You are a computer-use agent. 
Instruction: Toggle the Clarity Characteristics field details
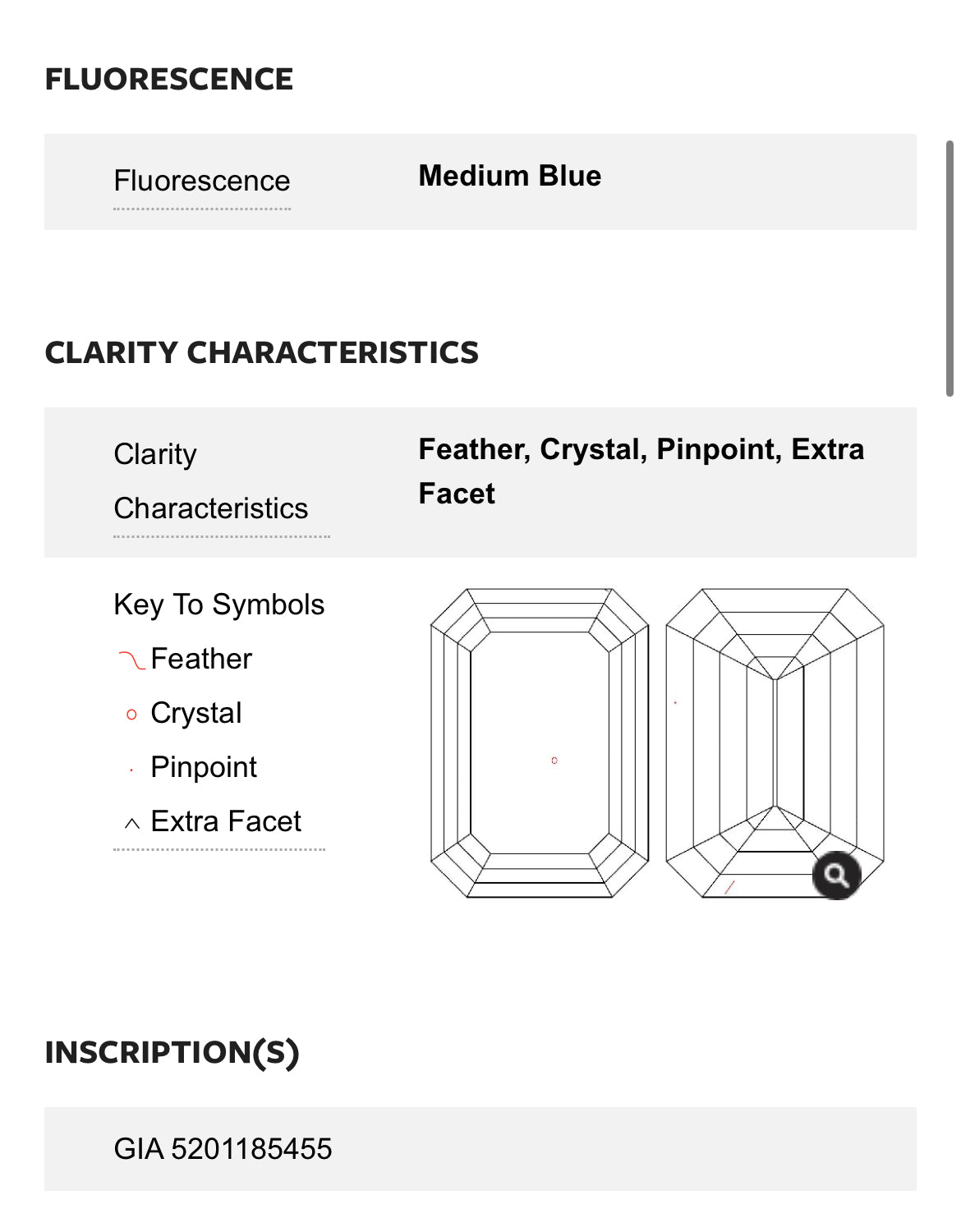tap(209, 480)
